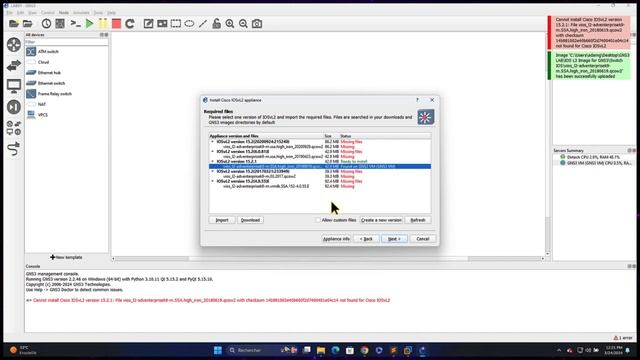
Task: Open the Tools menu
Action: coord(98,13)
